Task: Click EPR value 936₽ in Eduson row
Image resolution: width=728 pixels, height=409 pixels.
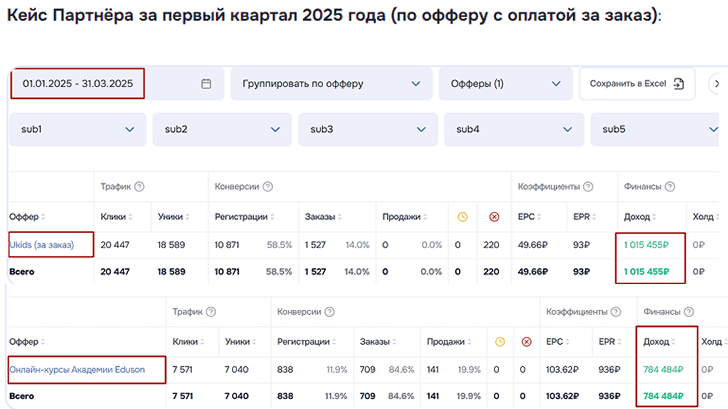Action: click(x=609, y=370)
